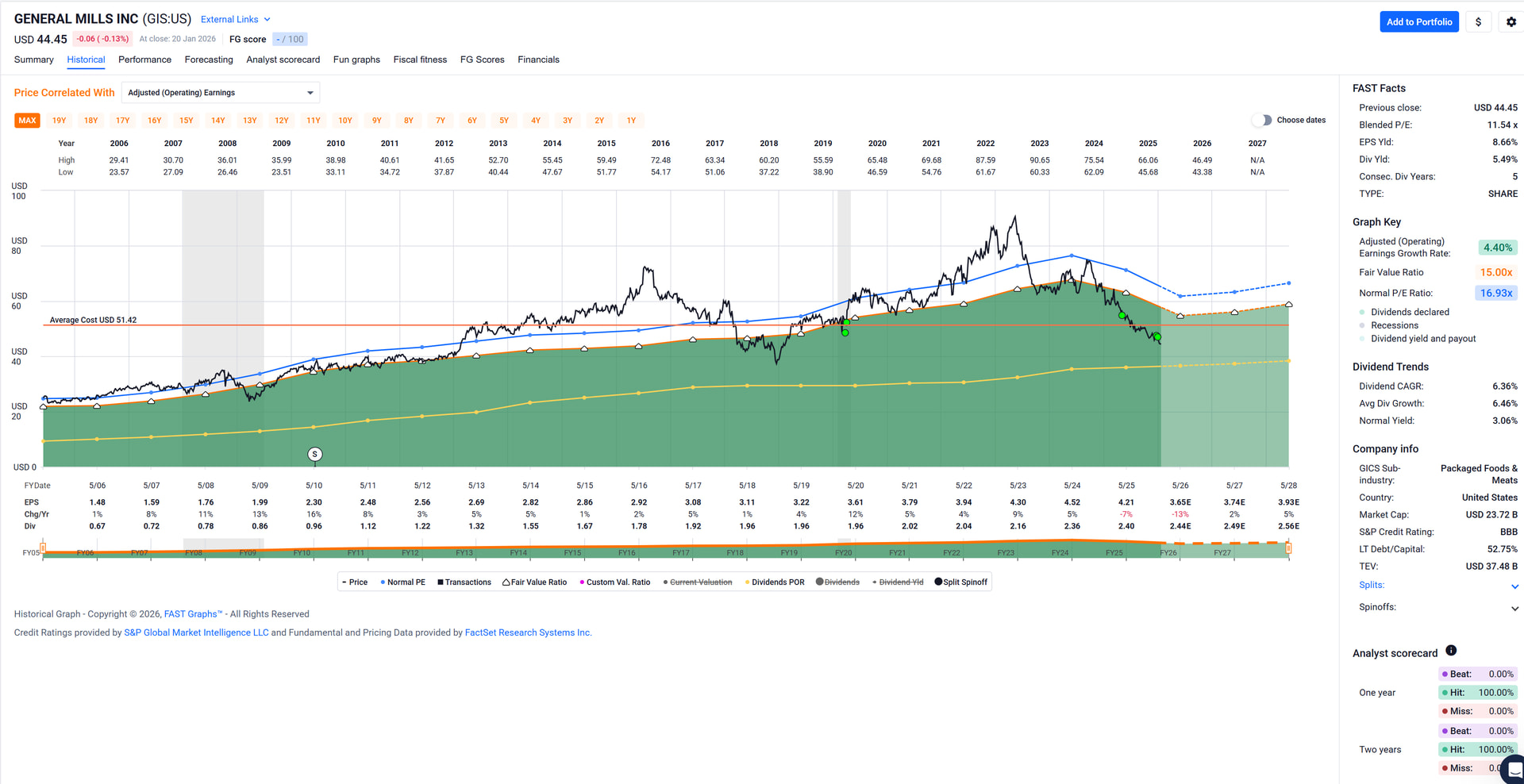The width and height of the screenshot is (1524, 784).
Task: Toggle the Transactions legend square
Action: (x=440, y=582)
